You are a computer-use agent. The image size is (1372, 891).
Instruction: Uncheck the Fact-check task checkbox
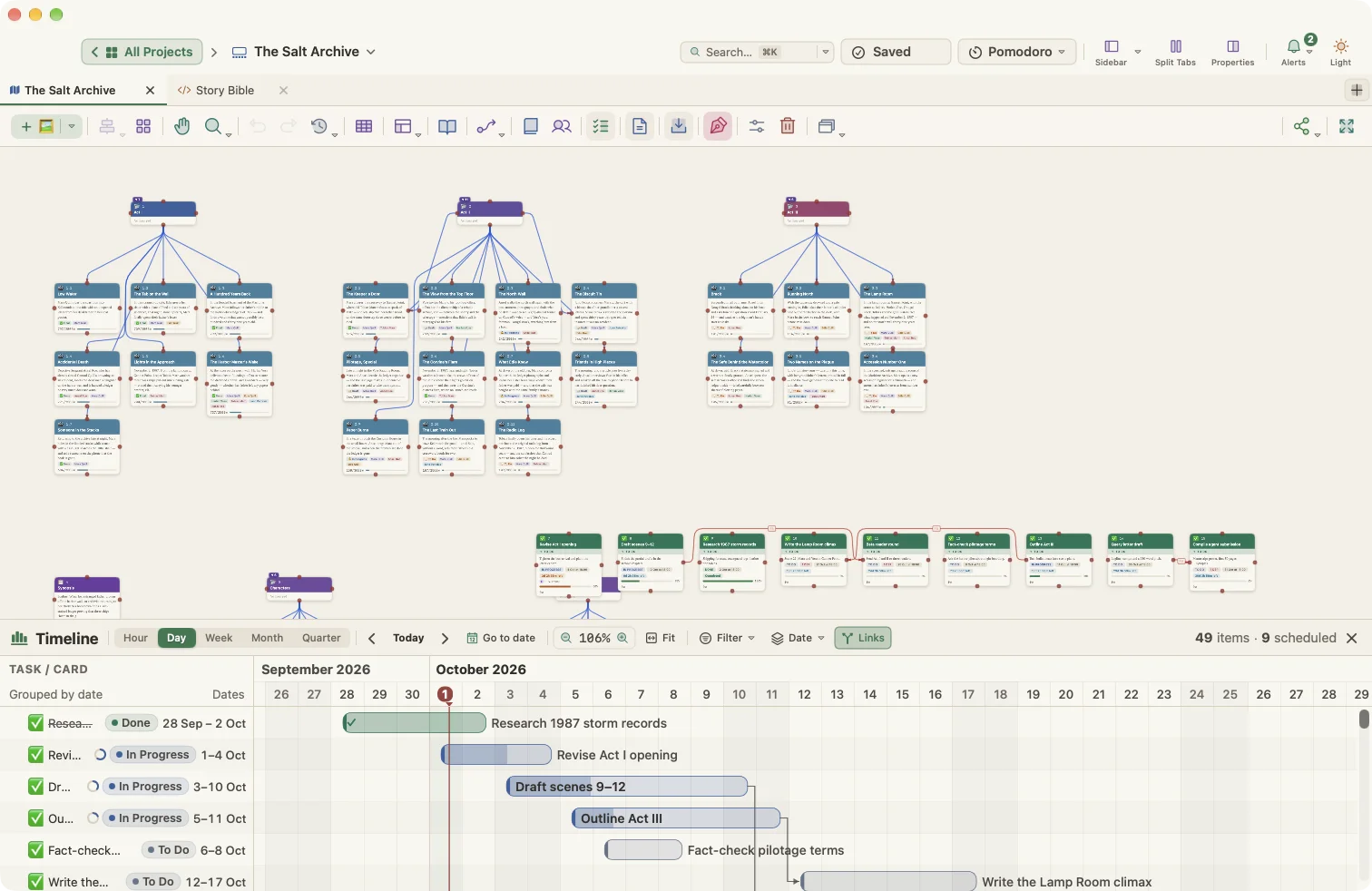coord(35,850)
